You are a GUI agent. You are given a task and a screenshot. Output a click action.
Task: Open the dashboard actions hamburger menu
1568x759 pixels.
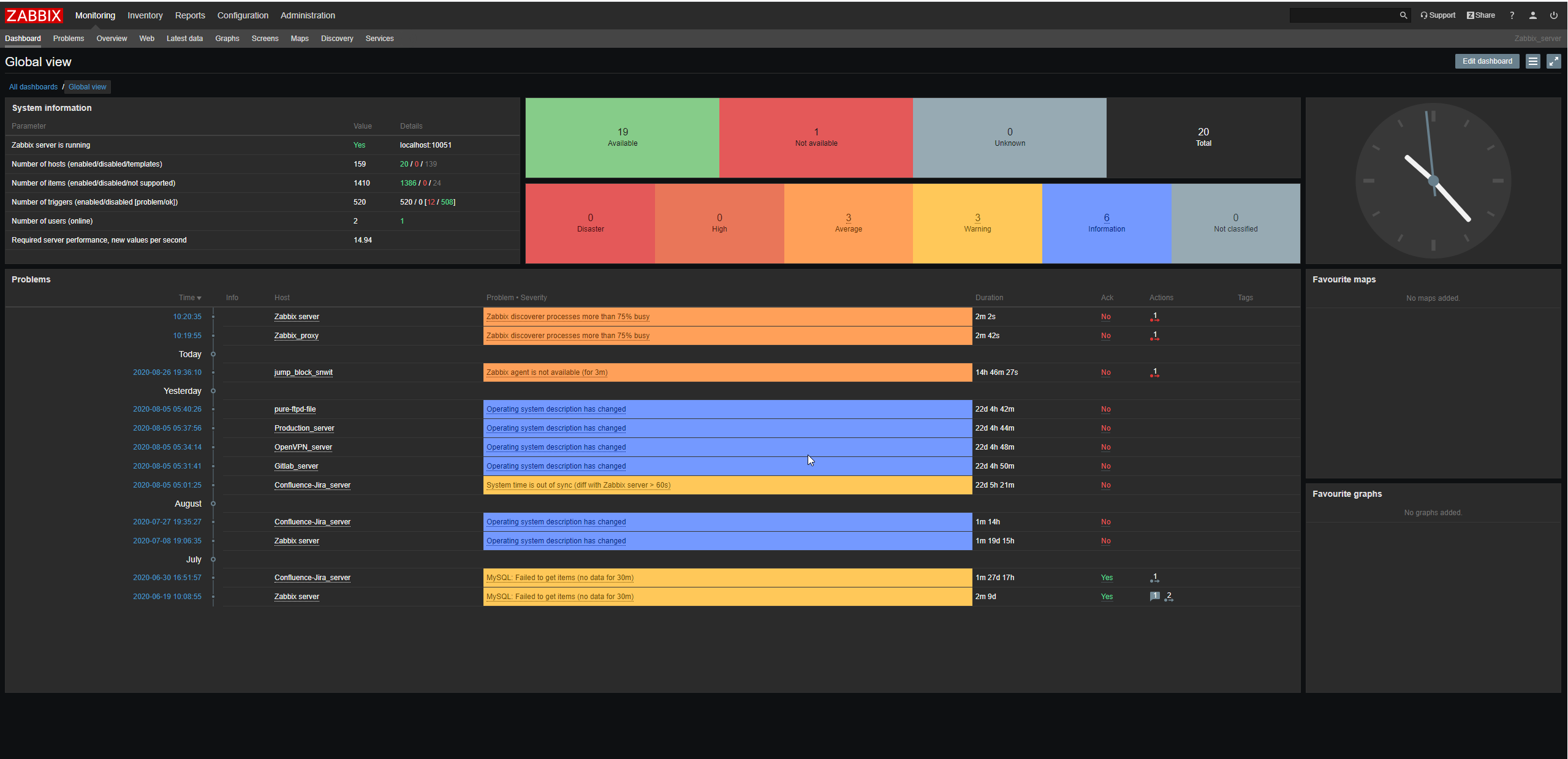1532,61
